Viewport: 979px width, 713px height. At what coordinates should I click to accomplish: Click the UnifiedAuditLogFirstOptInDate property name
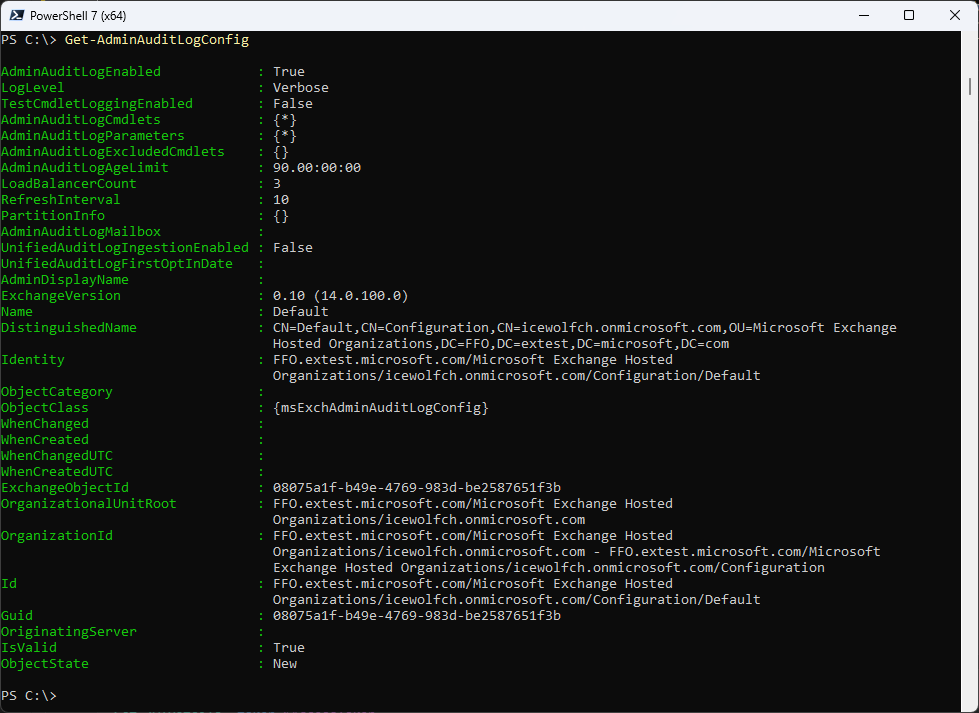[117, 264]
